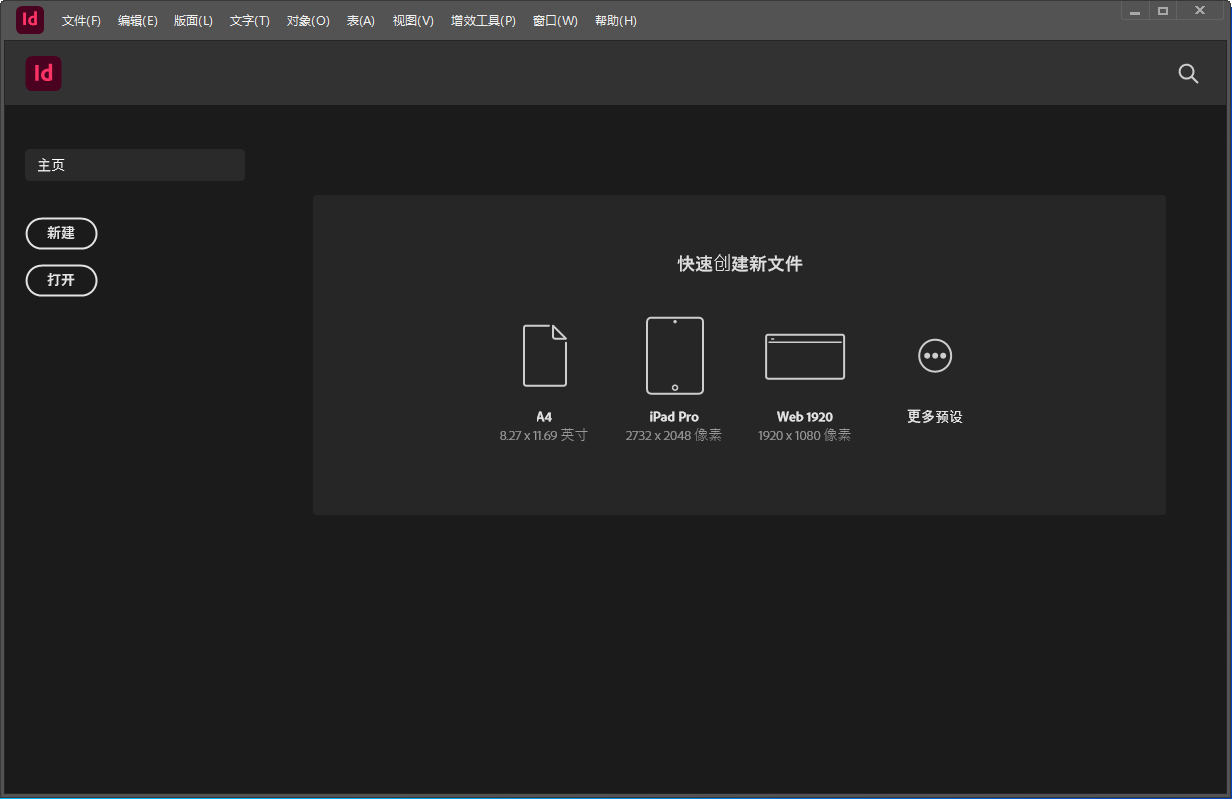Choose the iPad Pro tablet preset icon

(x=675, y=355)
